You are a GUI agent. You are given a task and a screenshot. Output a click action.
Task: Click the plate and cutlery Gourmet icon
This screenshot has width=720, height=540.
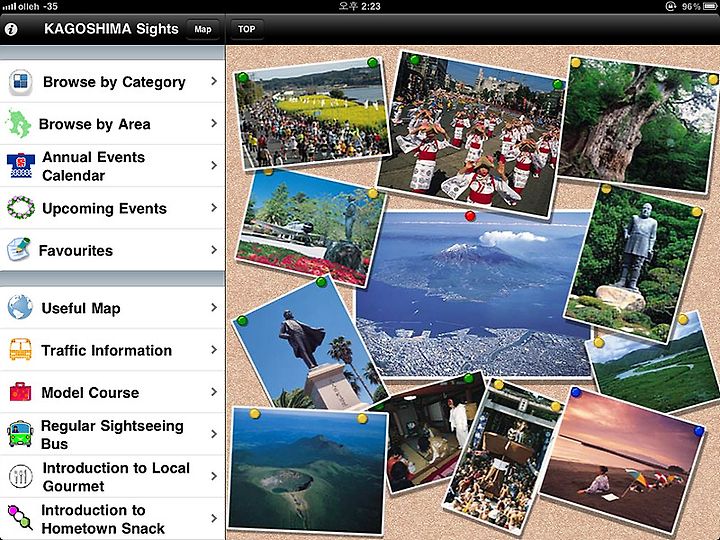(21, 476)
